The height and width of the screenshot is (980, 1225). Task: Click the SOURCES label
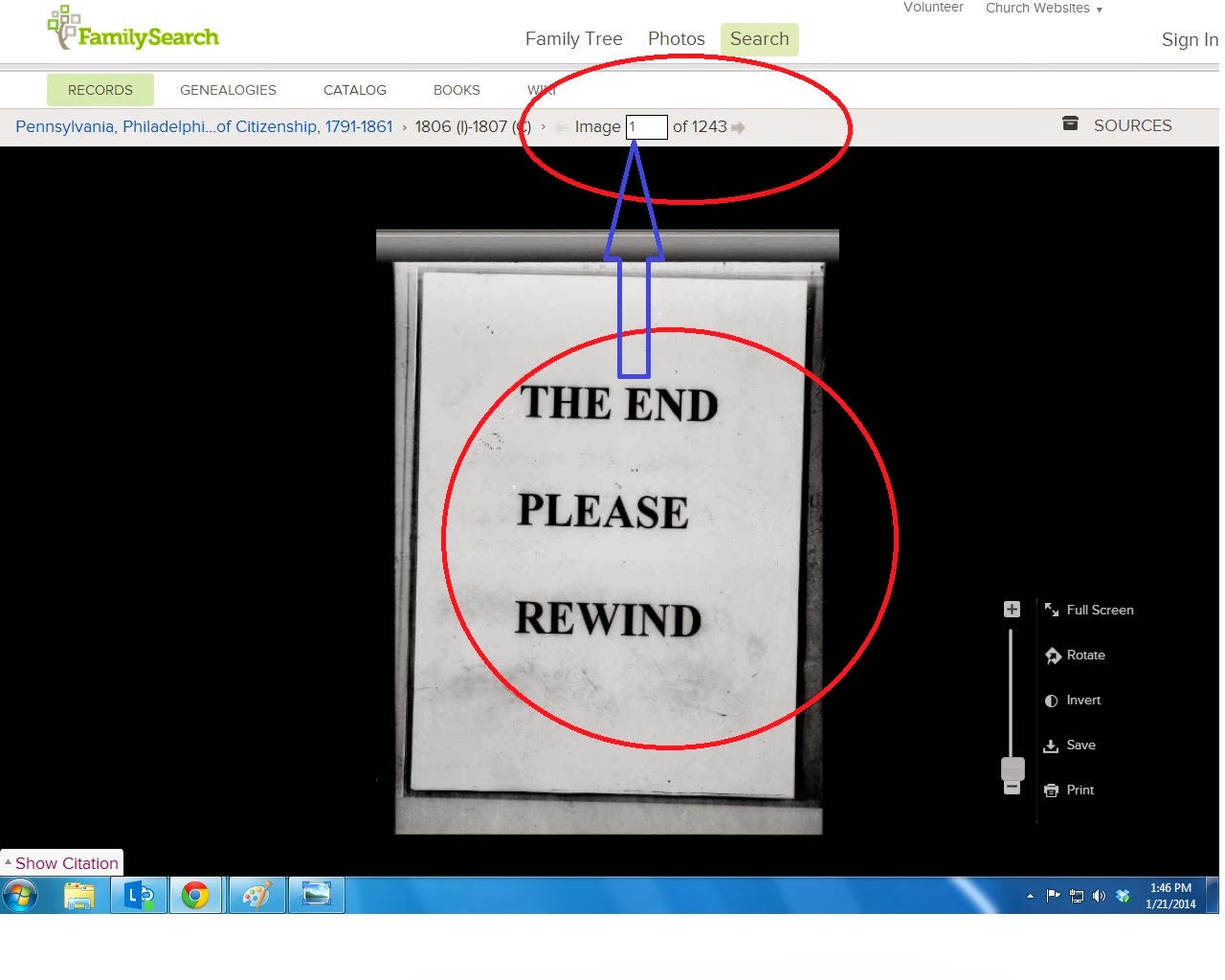(1132, 125)
